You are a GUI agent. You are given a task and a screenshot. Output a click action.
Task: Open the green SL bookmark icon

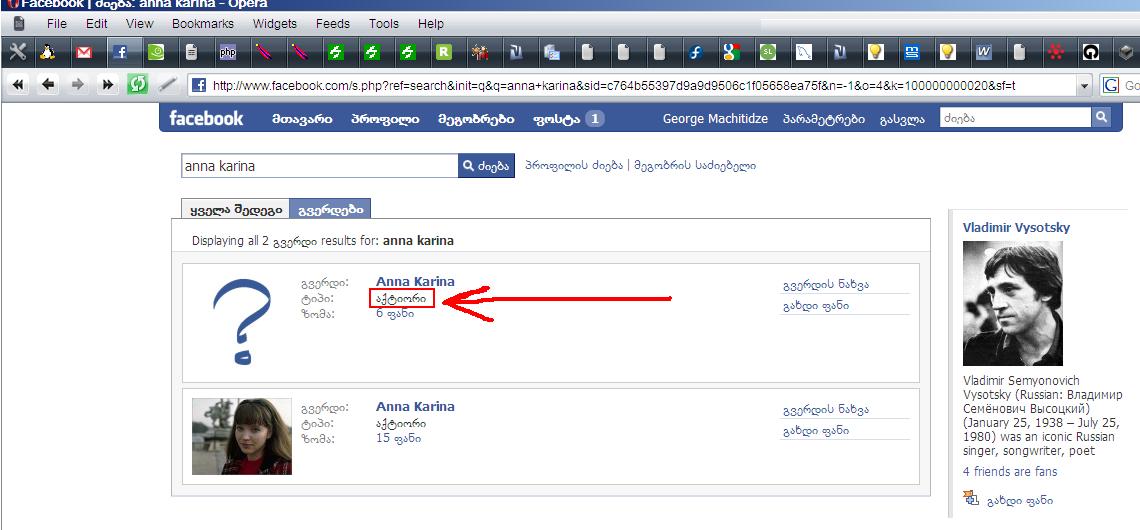768,52
